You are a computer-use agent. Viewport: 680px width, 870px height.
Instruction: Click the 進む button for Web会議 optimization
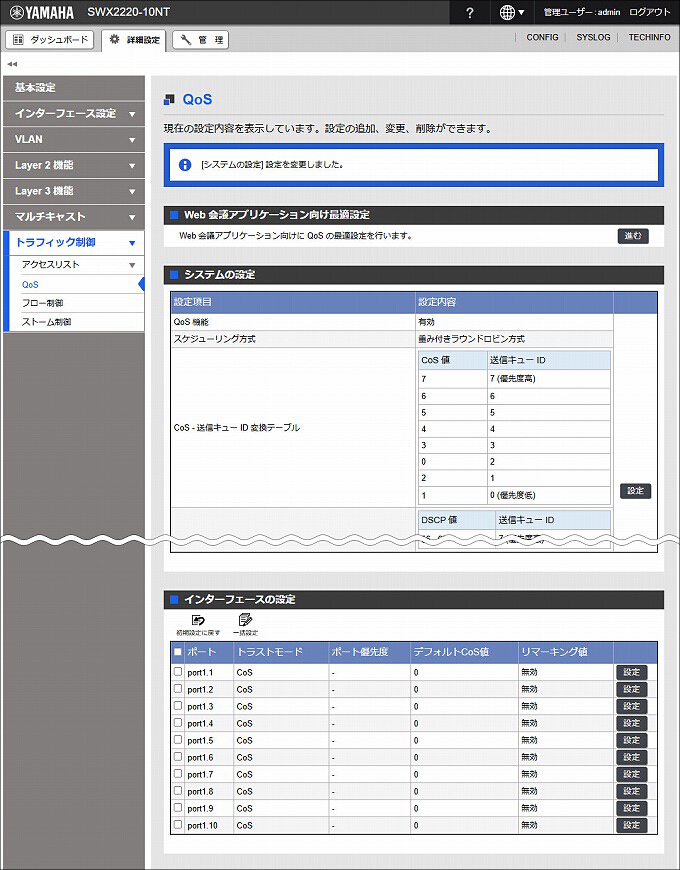(x=633, y=236)
